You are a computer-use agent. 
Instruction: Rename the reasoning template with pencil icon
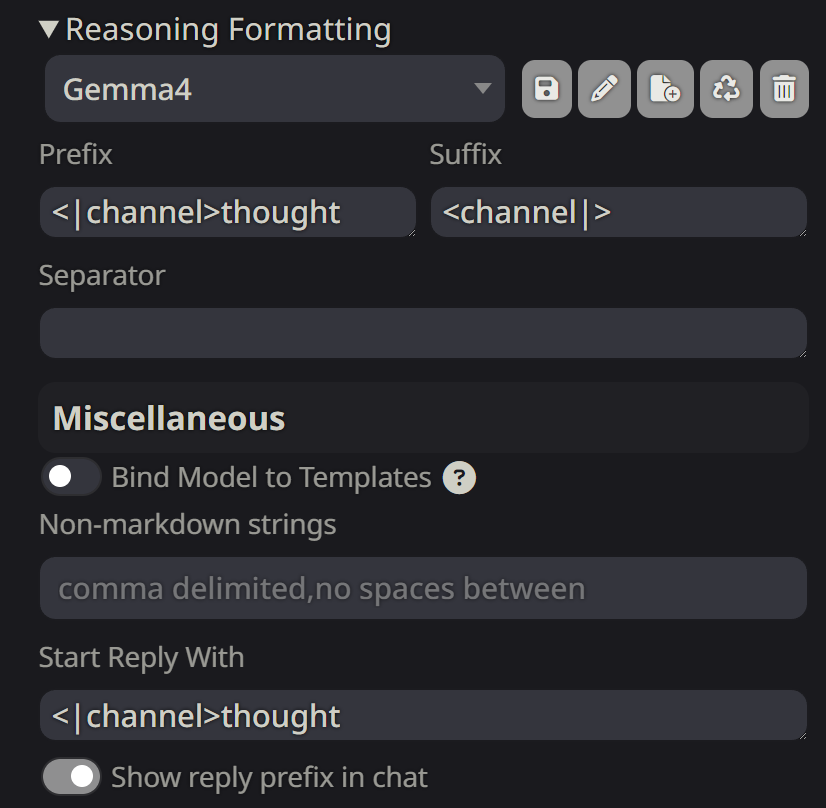(x=604, y=90)
